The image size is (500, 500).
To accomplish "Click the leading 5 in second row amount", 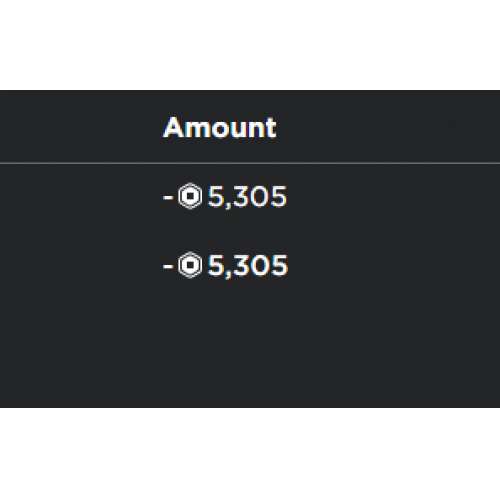I will (215, 265).
